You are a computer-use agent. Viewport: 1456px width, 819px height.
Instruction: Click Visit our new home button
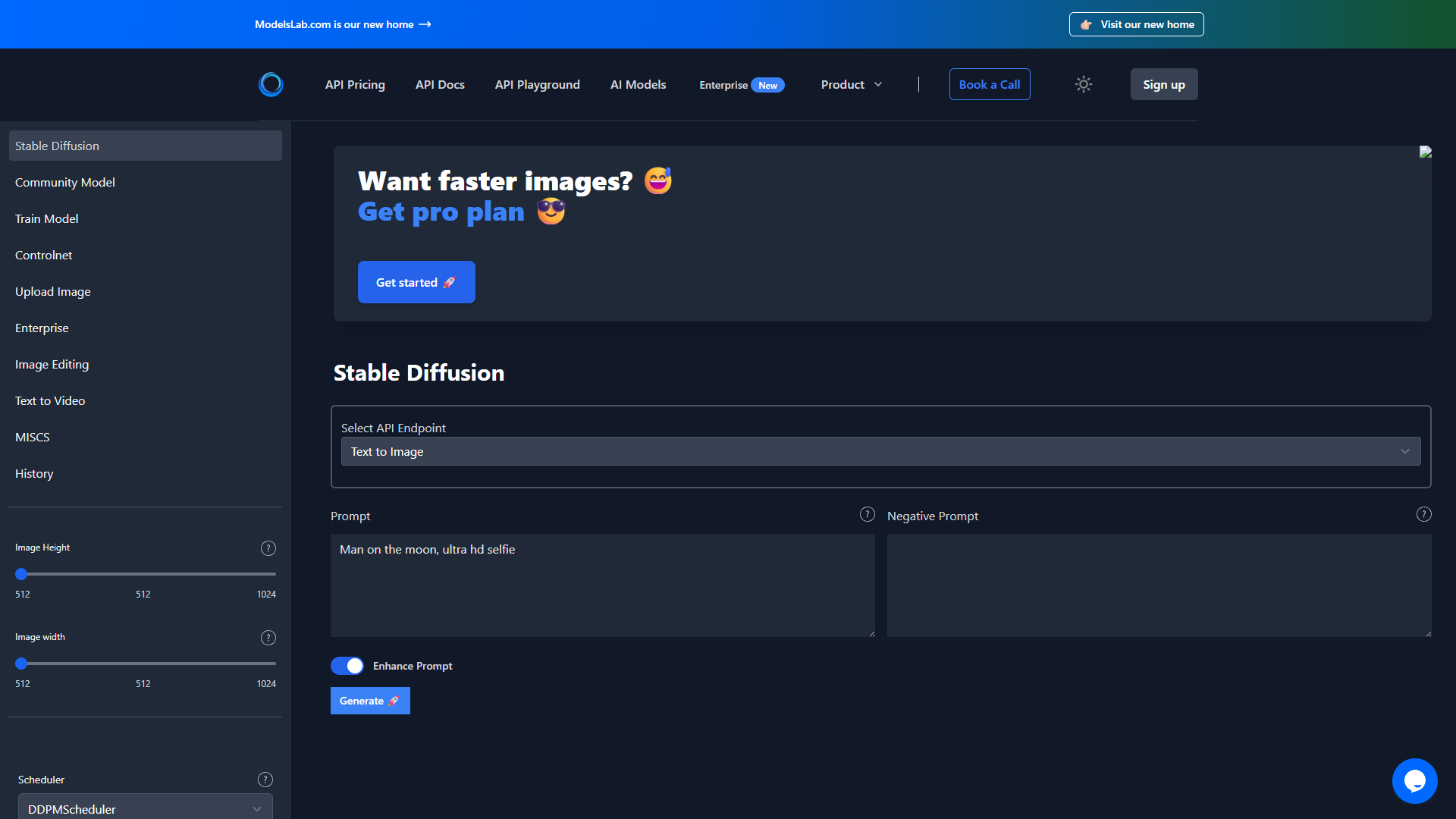1137,24
